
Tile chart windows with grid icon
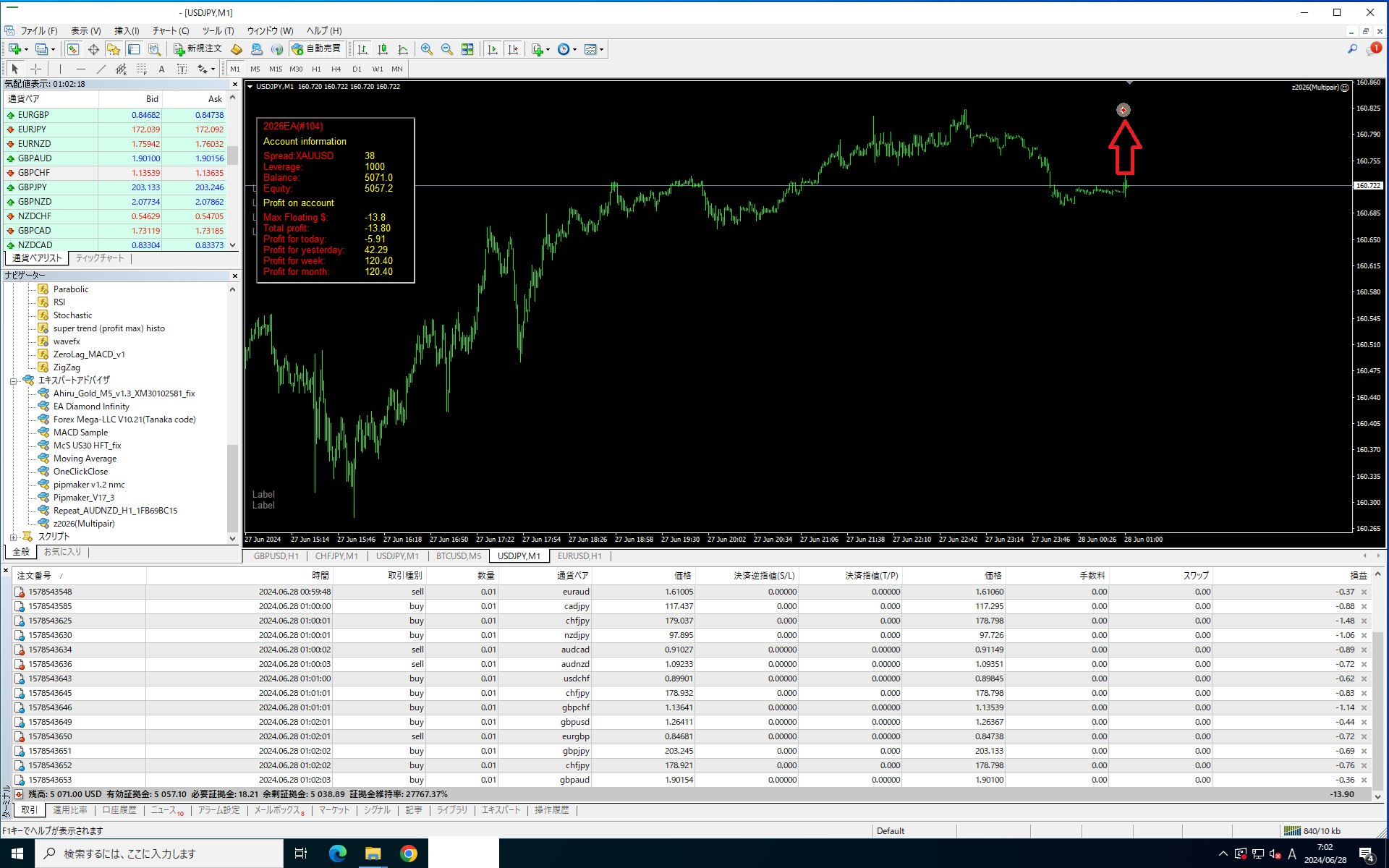467,49
